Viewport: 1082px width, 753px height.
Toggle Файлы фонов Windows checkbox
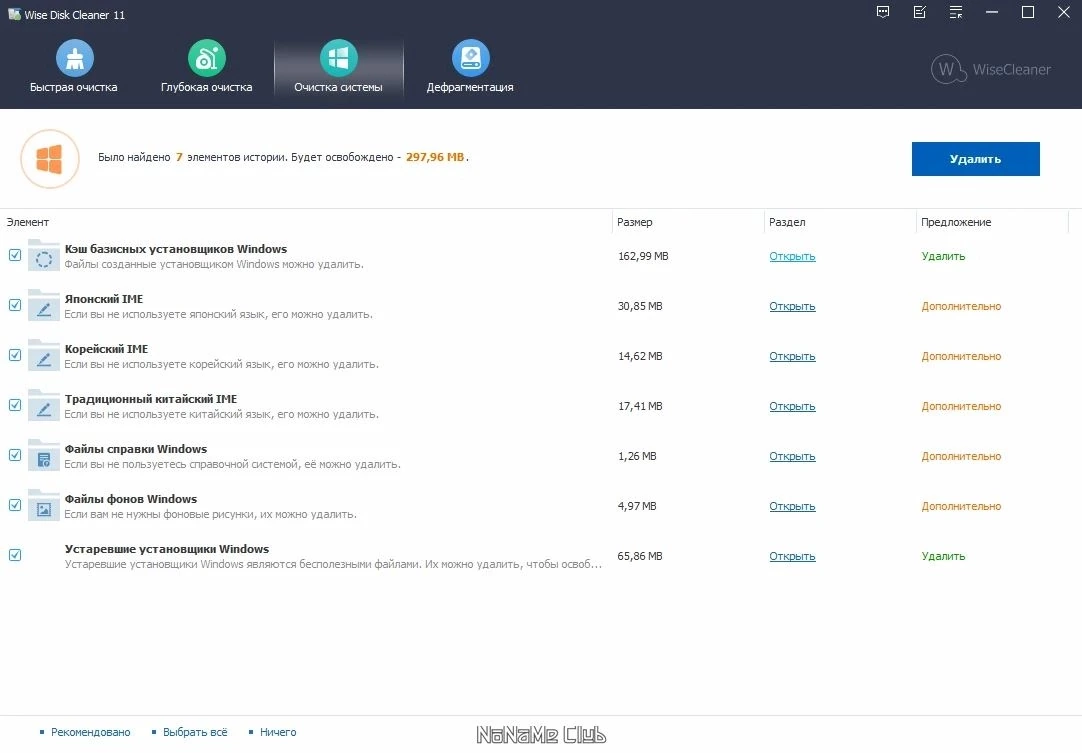(x=14, y=505)
